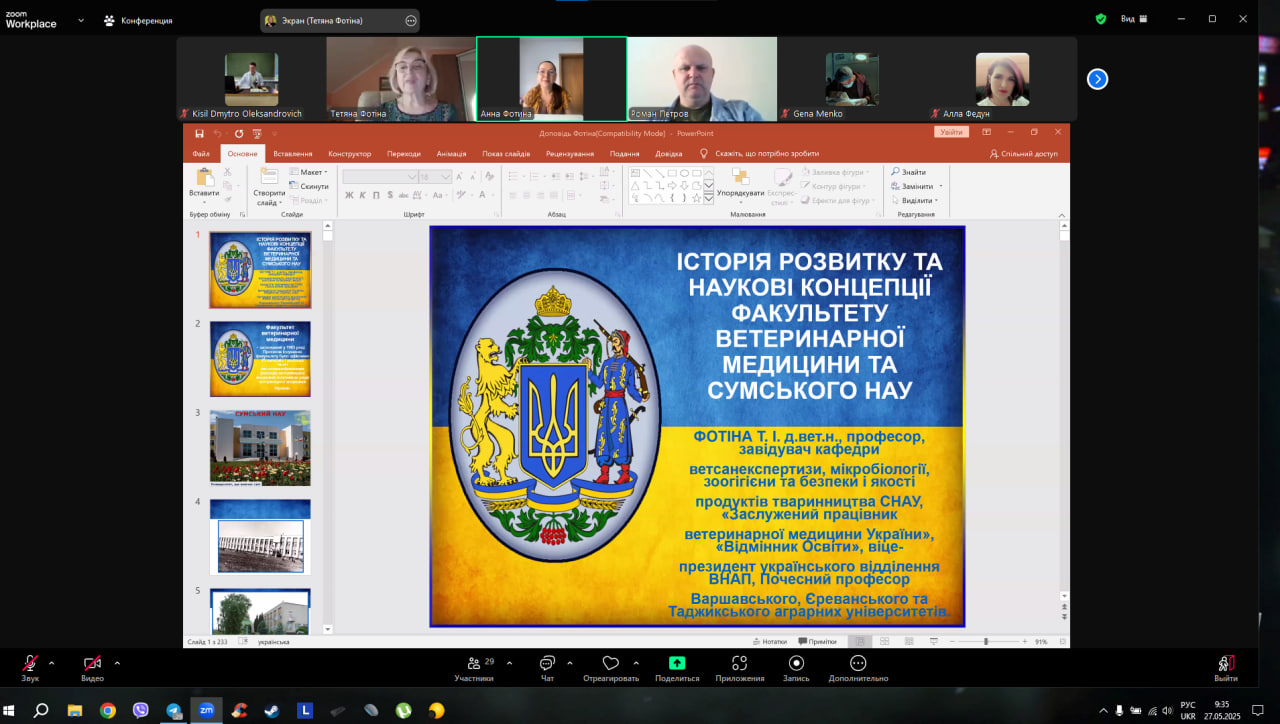The height and width of the screenshot is (724, 1280).
Task: Open the Дополнительно more options icon
Action: pyautogui.click(x=858, y=663)
